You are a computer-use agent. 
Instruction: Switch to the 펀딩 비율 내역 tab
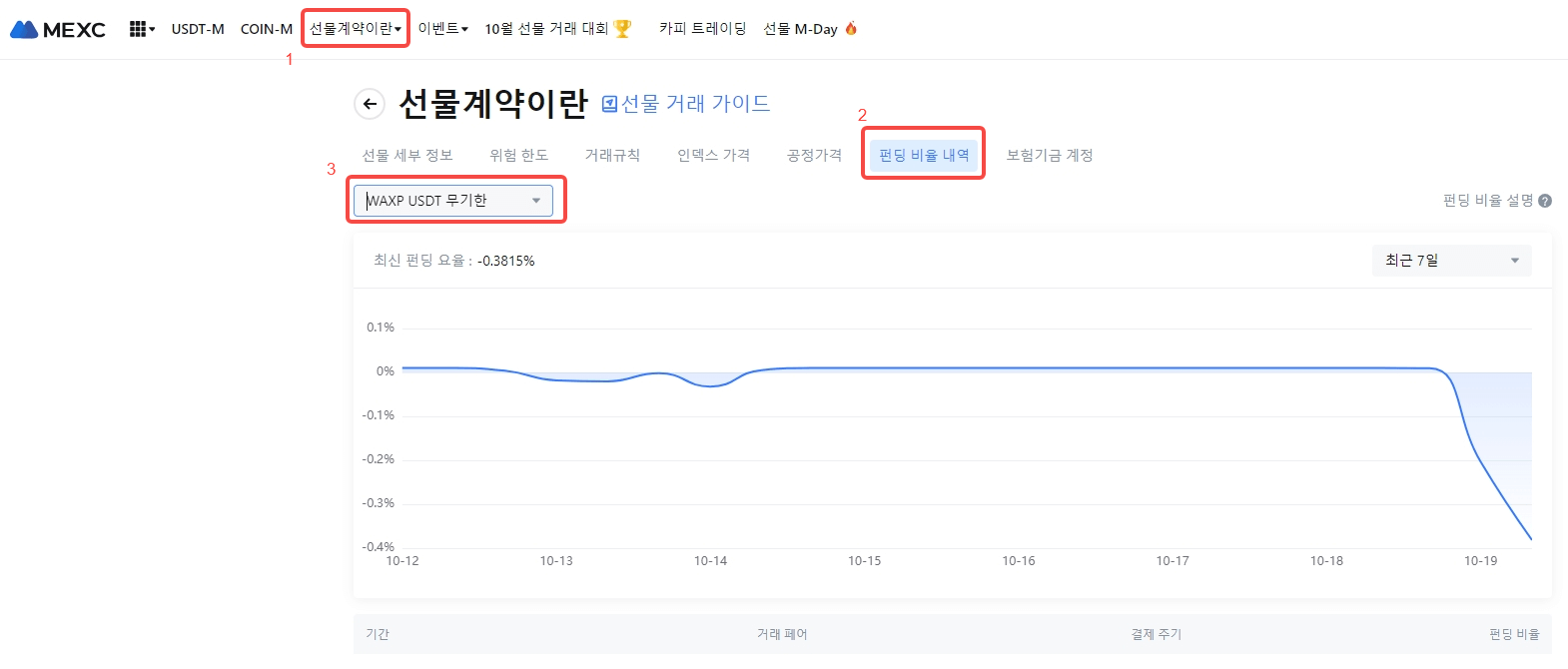tap(924, 156)
